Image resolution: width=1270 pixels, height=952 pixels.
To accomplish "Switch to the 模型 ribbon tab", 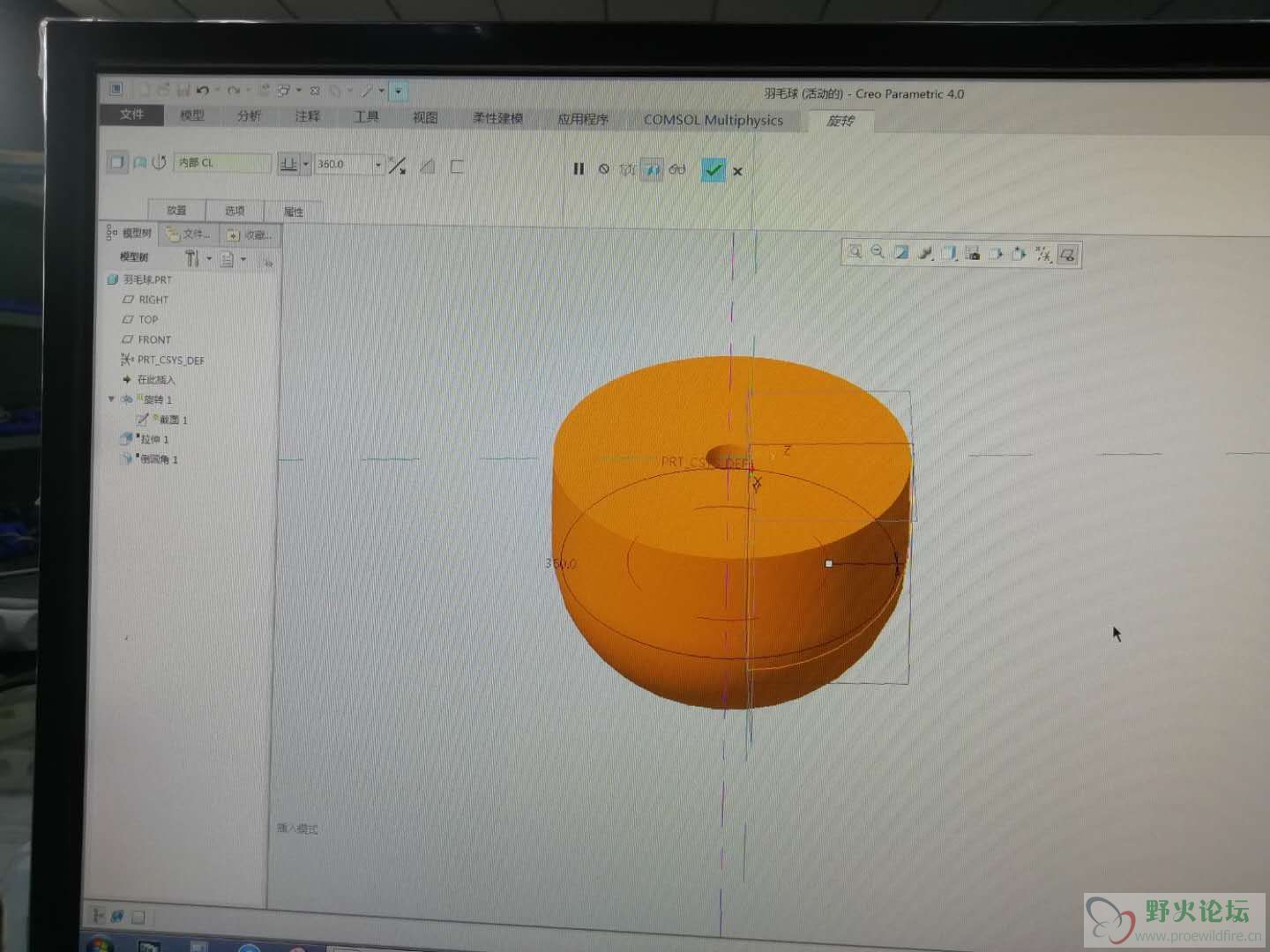I will tap(192, 115).
